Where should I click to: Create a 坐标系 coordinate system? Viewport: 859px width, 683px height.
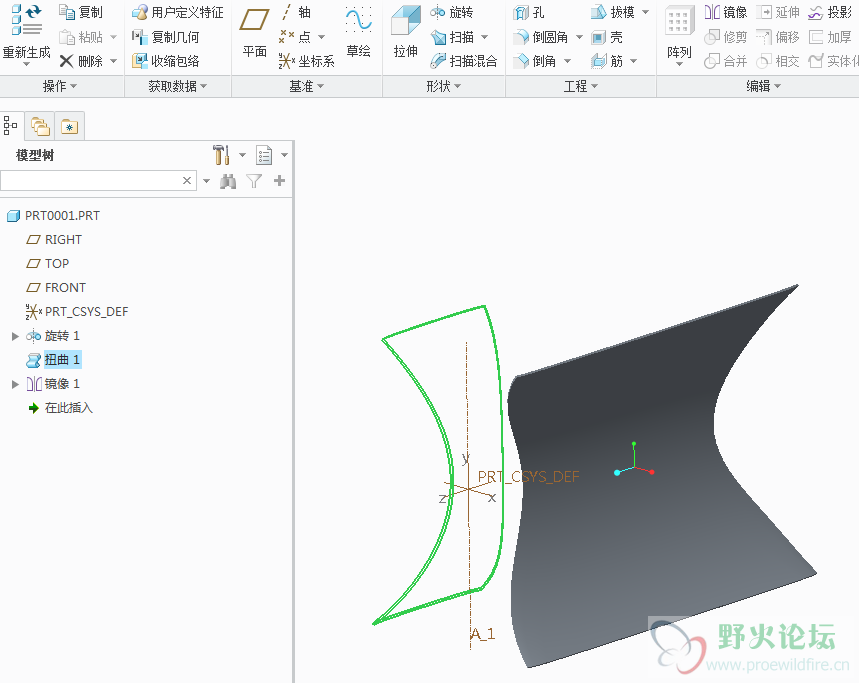pos(307,61)
